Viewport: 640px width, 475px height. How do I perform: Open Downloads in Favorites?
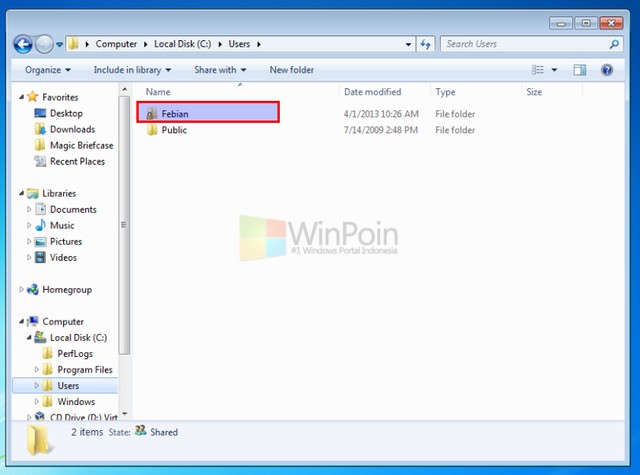(72, 129)
